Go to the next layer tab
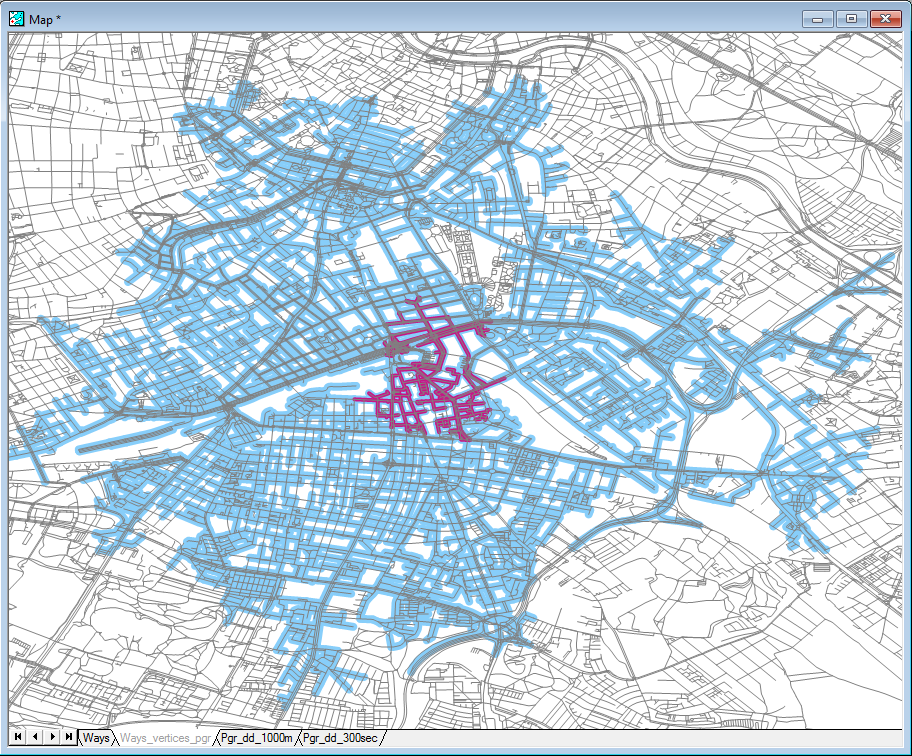 click(x=52, y=737)
